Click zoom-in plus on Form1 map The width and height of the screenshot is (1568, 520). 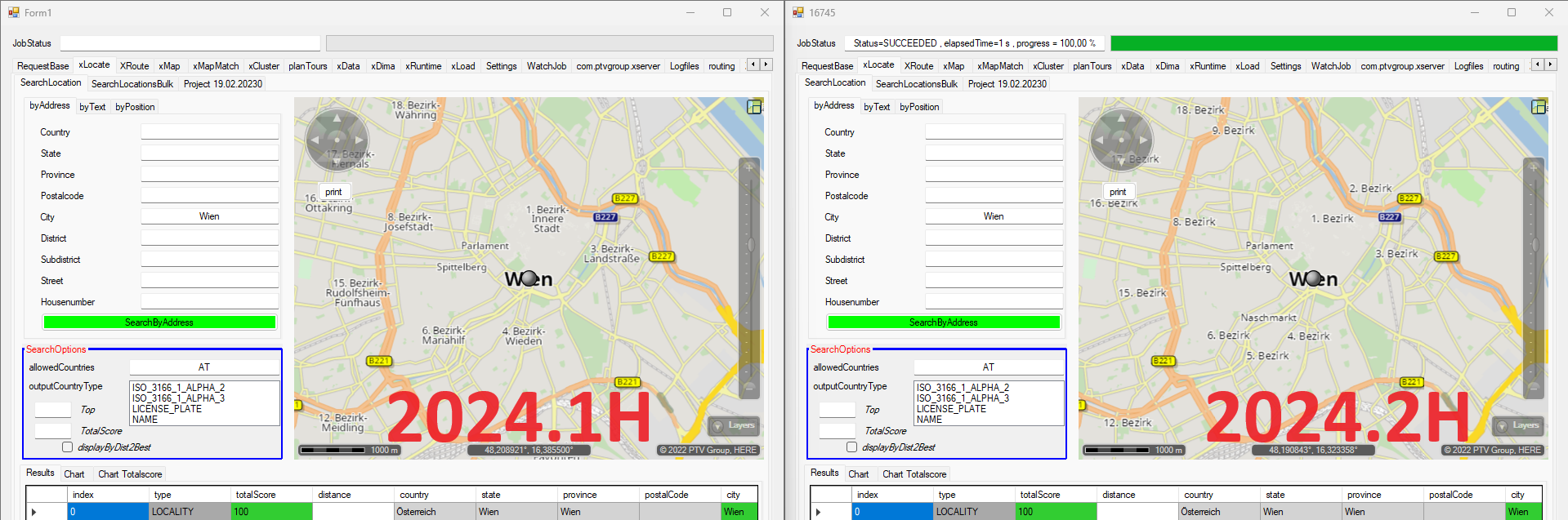coord(749,167)
